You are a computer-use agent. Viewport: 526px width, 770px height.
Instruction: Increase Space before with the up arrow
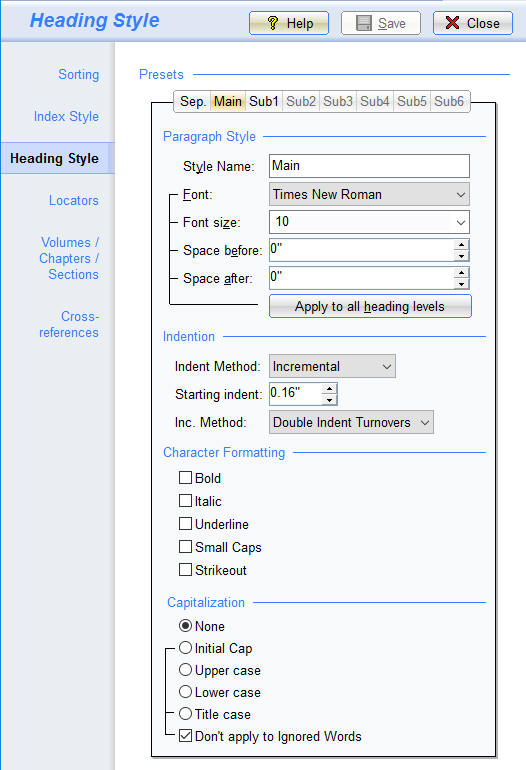coord(461,245)
